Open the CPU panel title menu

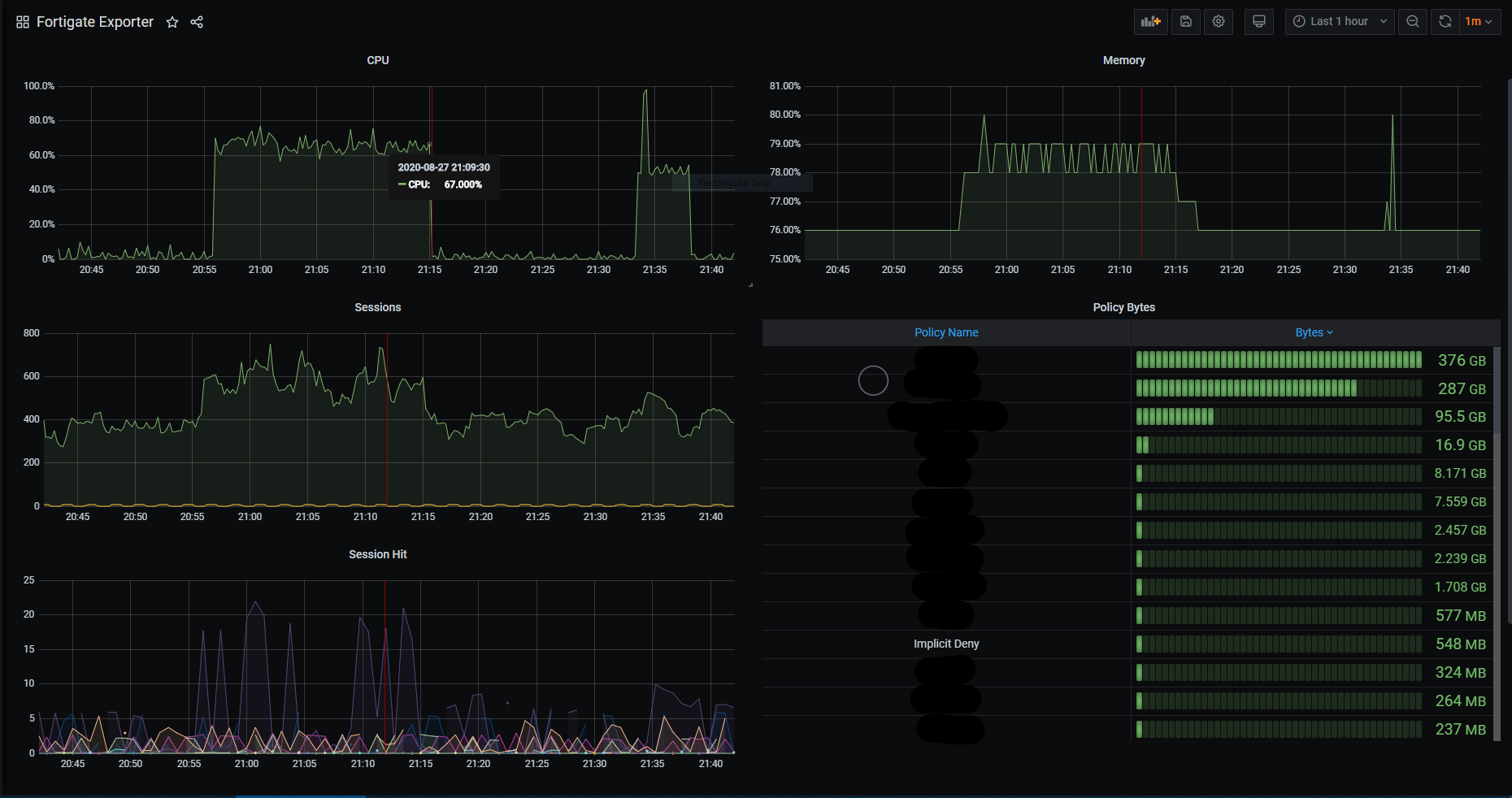point(378,60)
